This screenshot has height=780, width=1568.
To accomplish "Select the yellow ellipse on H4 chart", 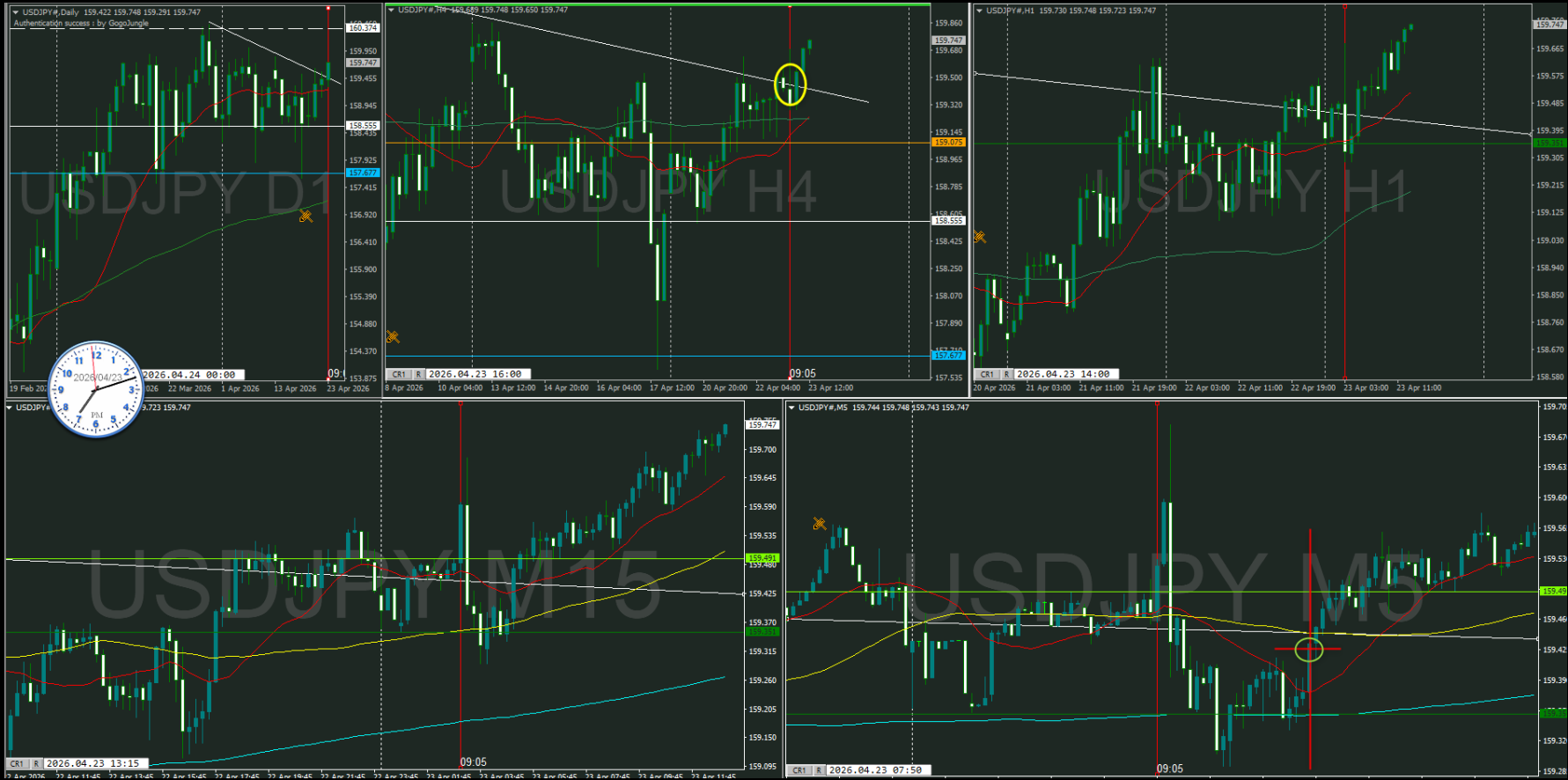I will (x=790, y=85).
